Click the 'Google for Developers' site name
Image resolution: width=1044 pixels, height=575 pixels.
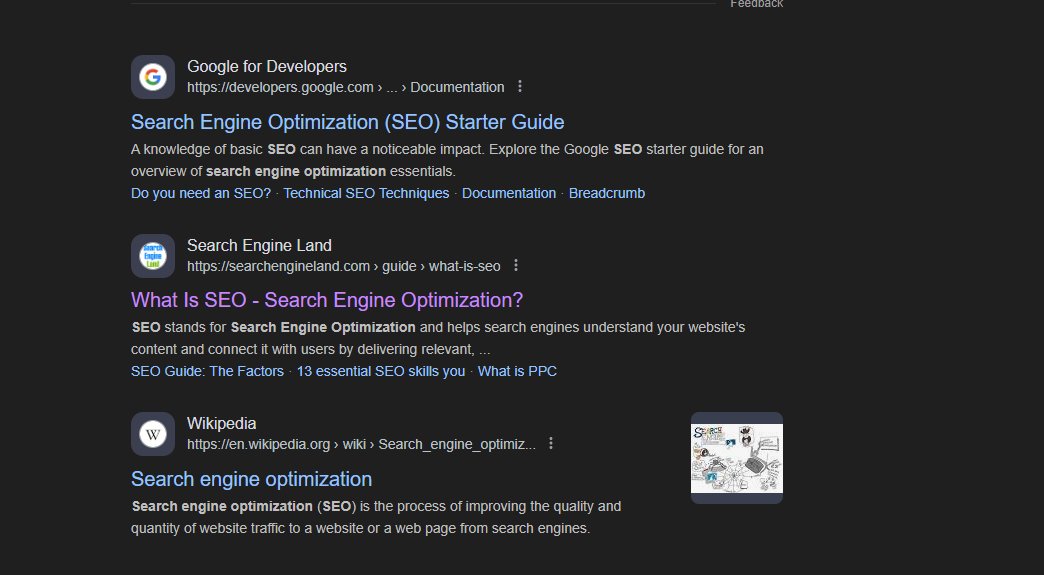[x=267, y=67]
